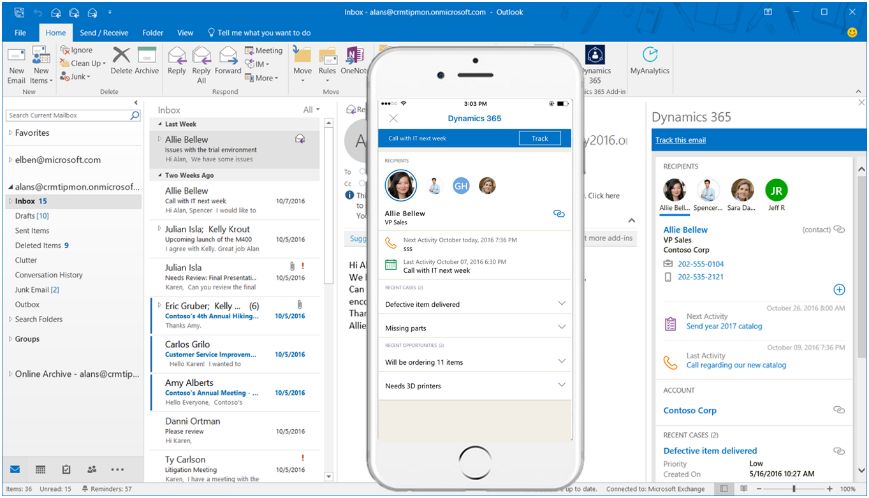Viewport: 869px width, 498px height.
Task: Expand 'Defective item delivered' case on phone
Action: tap(561, 303)
